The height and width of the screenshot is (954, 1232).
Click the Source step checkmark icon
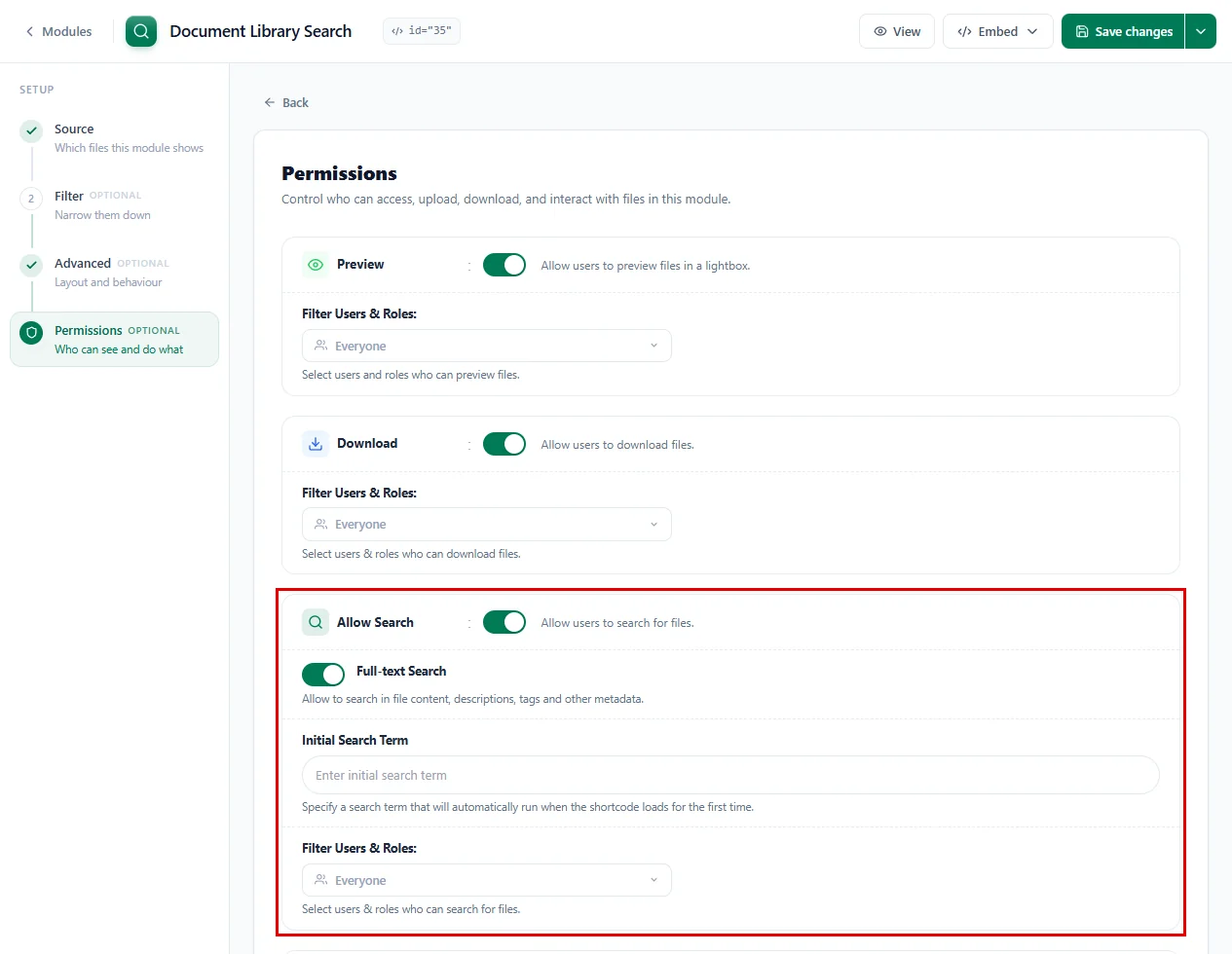[x=31, y=130]
